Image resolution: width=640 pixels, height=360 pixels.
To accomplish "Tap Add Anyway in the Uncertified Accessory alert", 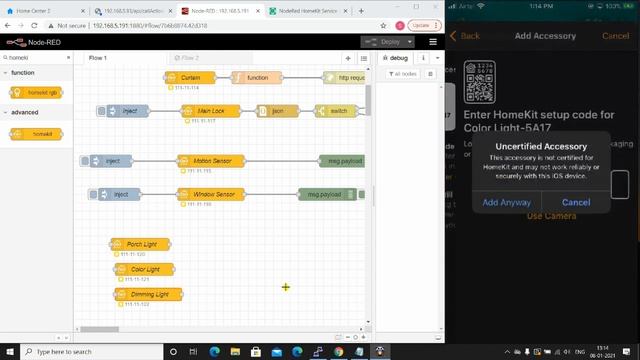I will coord(507,202).
